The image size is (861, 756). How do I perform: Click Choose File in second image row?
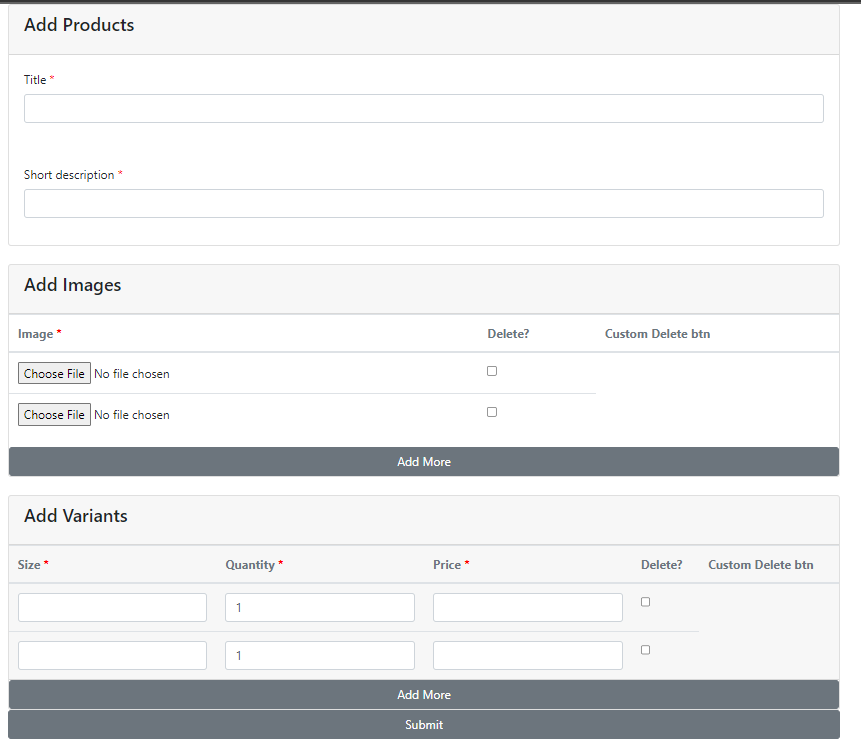click(x=54, y=415)
